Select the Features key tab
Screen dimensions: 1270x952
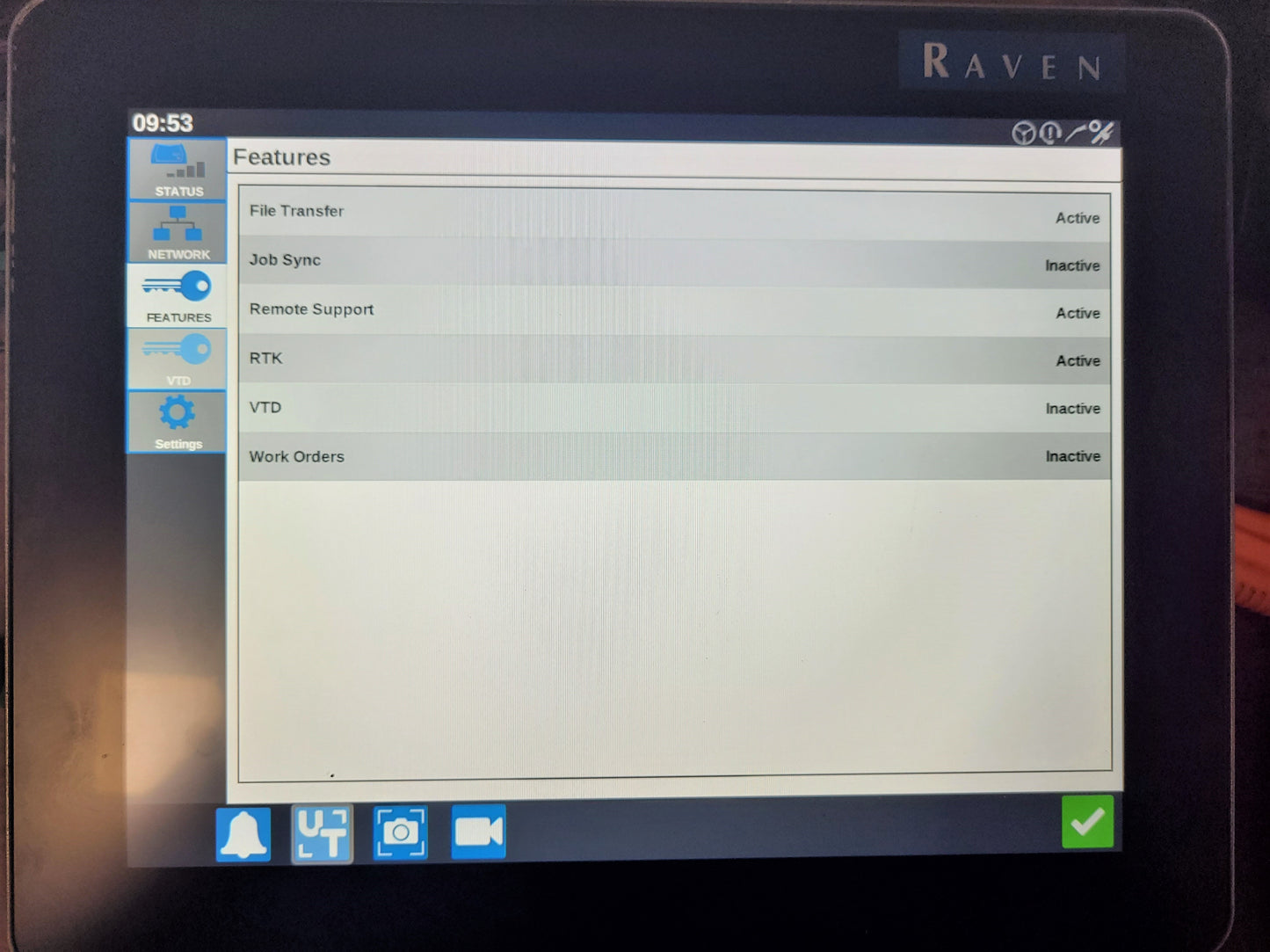pyautogui.click(x=178, y=296)
